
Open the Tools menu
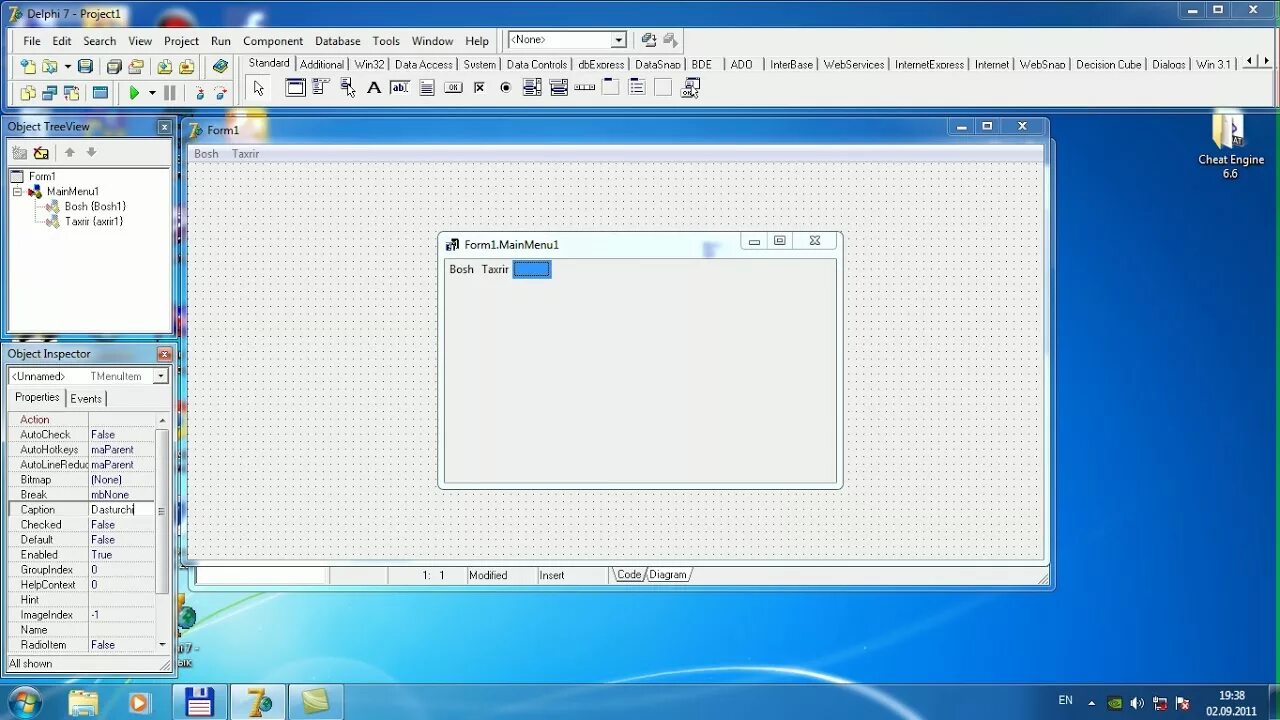tap(386, 41)
